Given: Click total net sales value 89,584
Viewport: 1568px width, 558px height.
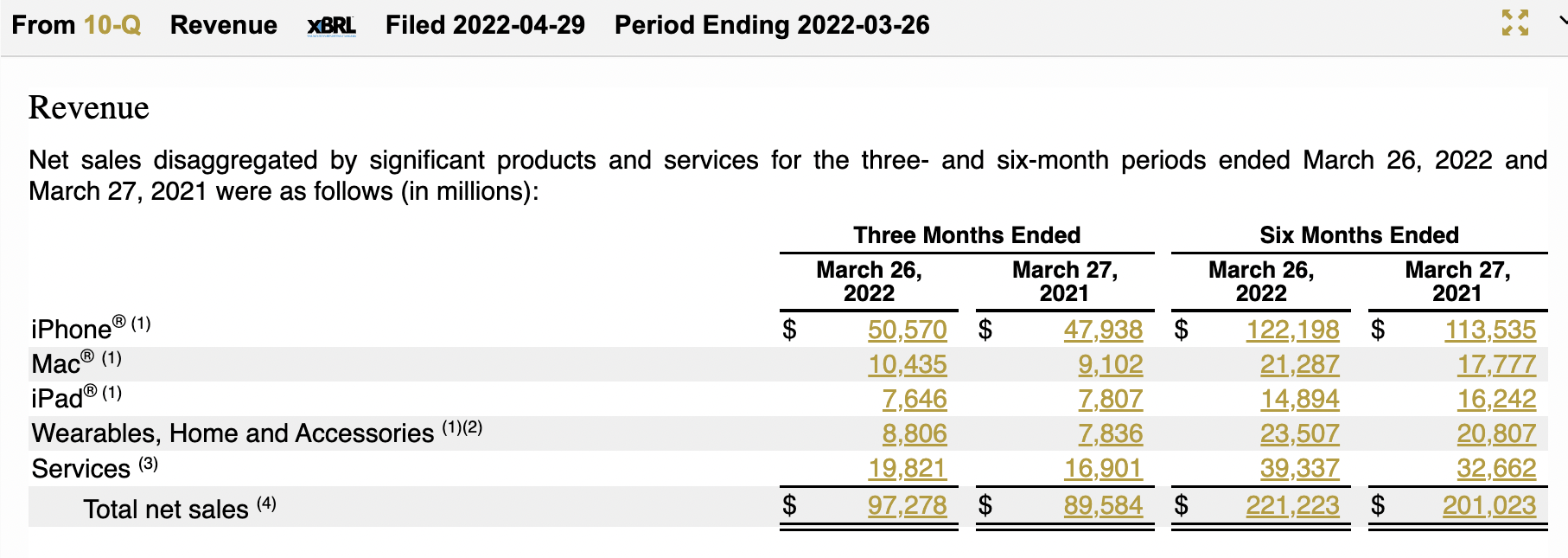Looking at the screenshot, I should click(1102, 505).
